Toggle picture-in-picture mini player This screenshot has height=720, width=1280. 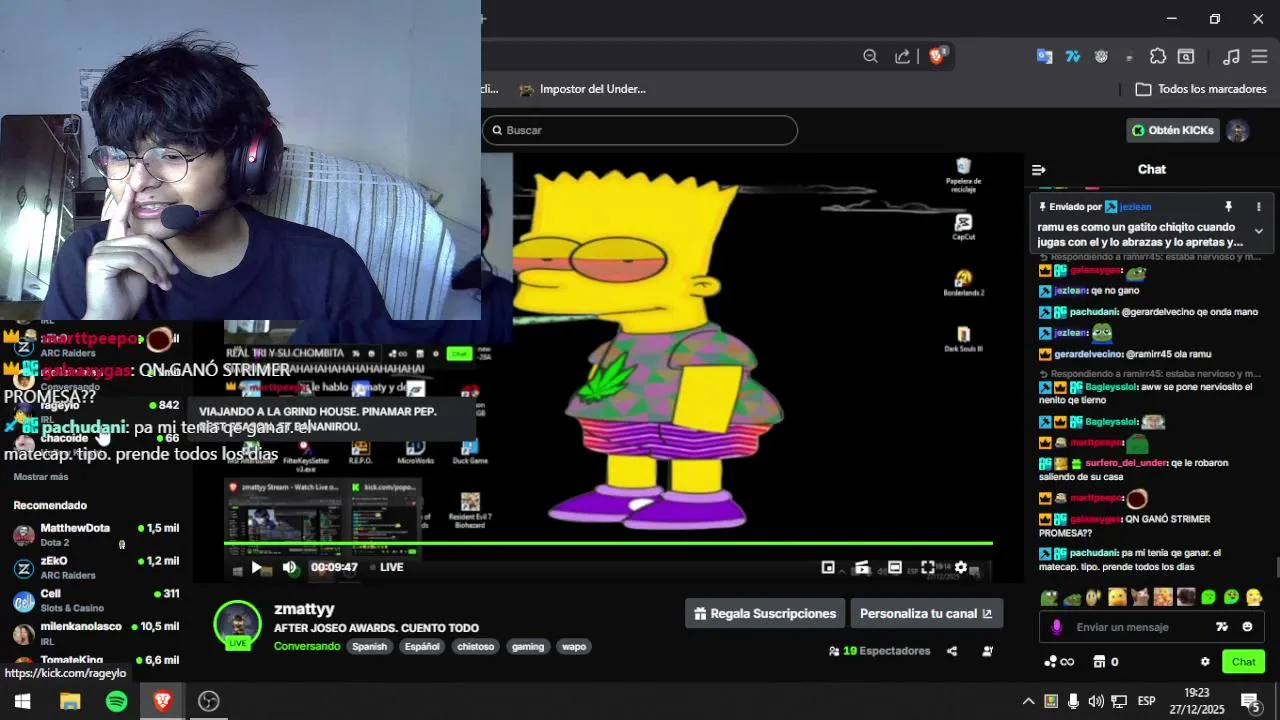coord(828,567)
